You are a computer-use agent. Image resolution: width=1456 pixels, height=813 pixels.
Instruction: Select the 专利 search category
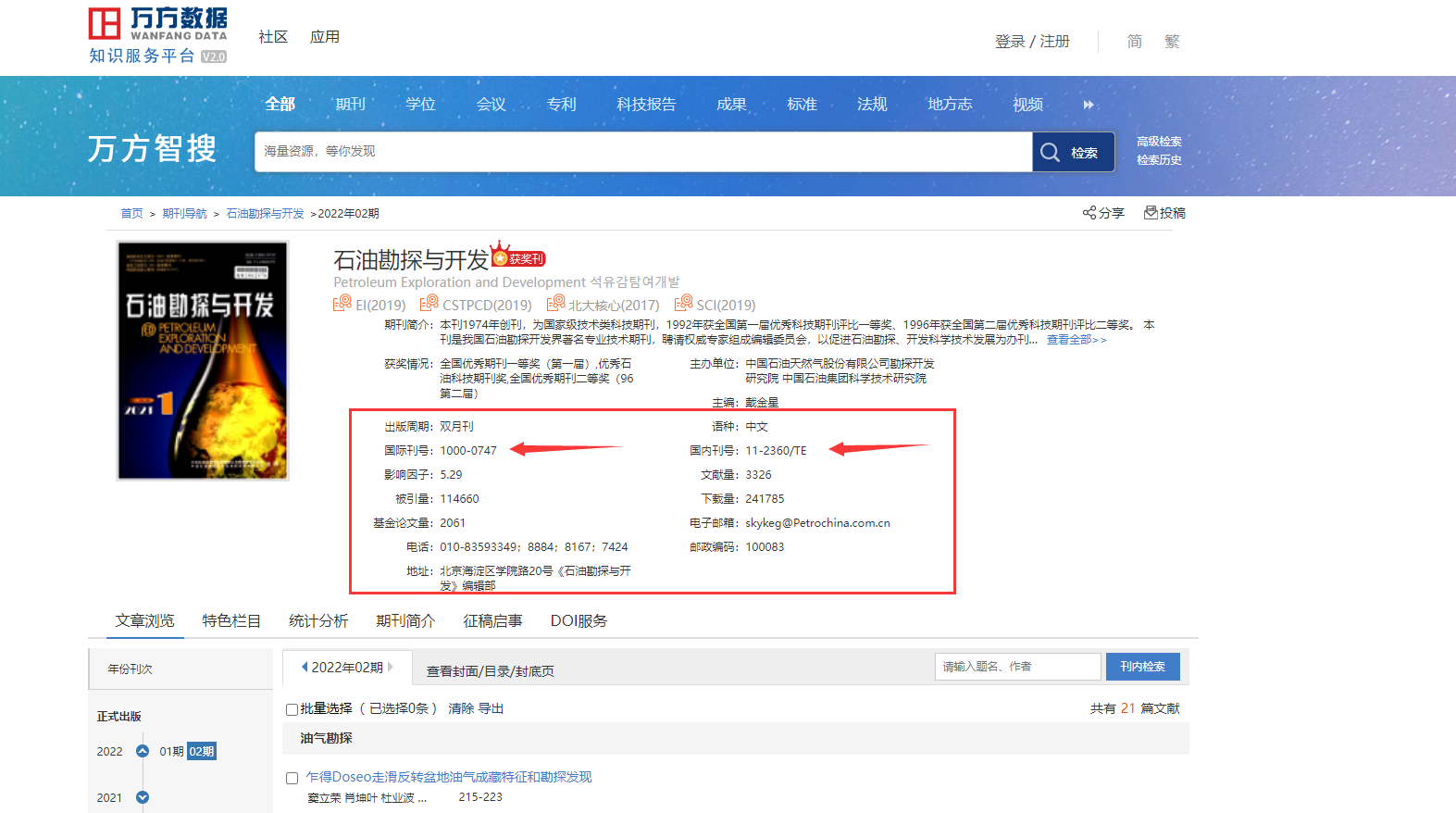click(561, 105)
